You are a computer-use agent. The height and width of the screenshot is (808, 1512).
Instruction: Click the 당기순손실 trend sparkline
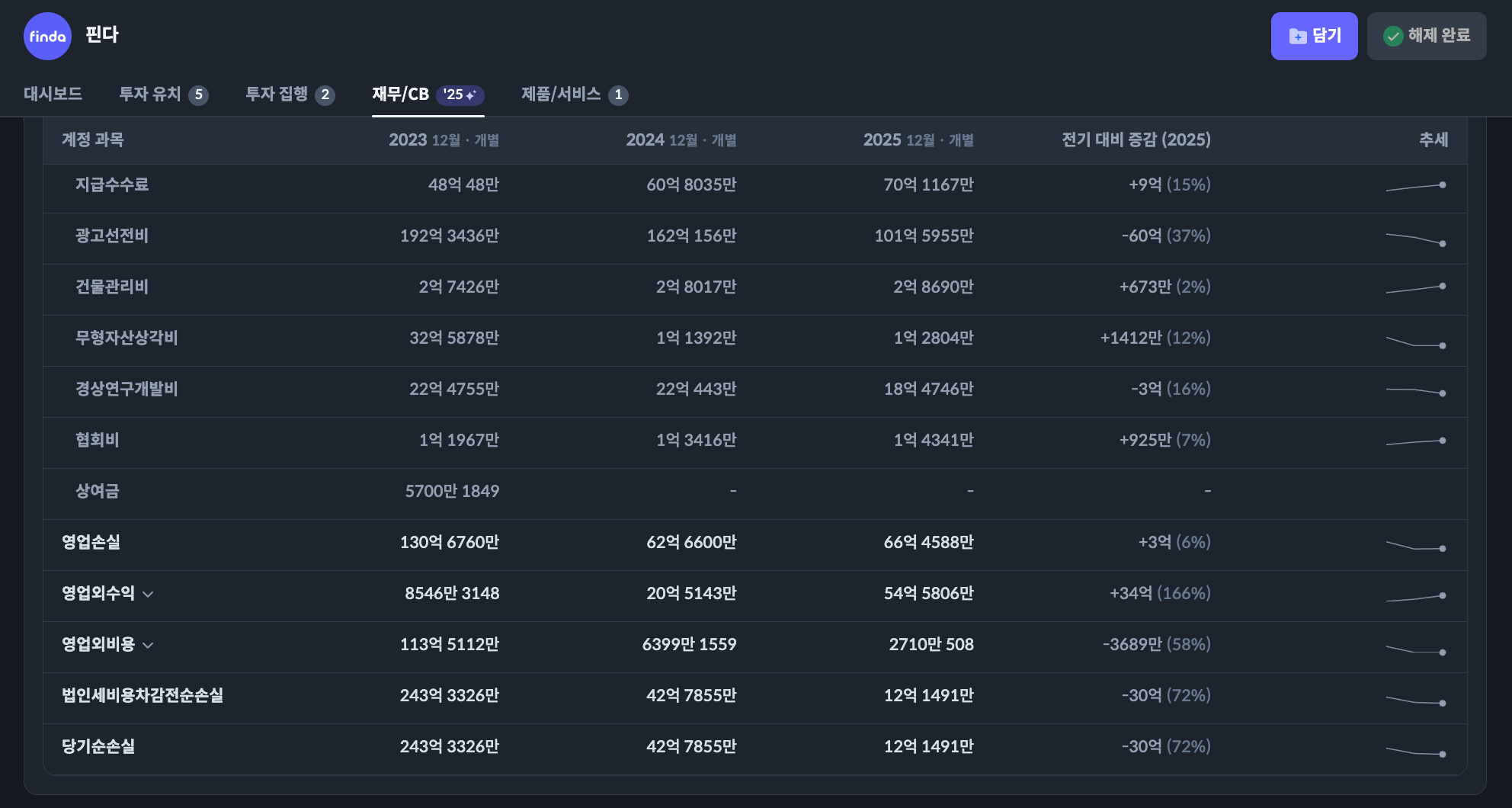[1415, 751]
